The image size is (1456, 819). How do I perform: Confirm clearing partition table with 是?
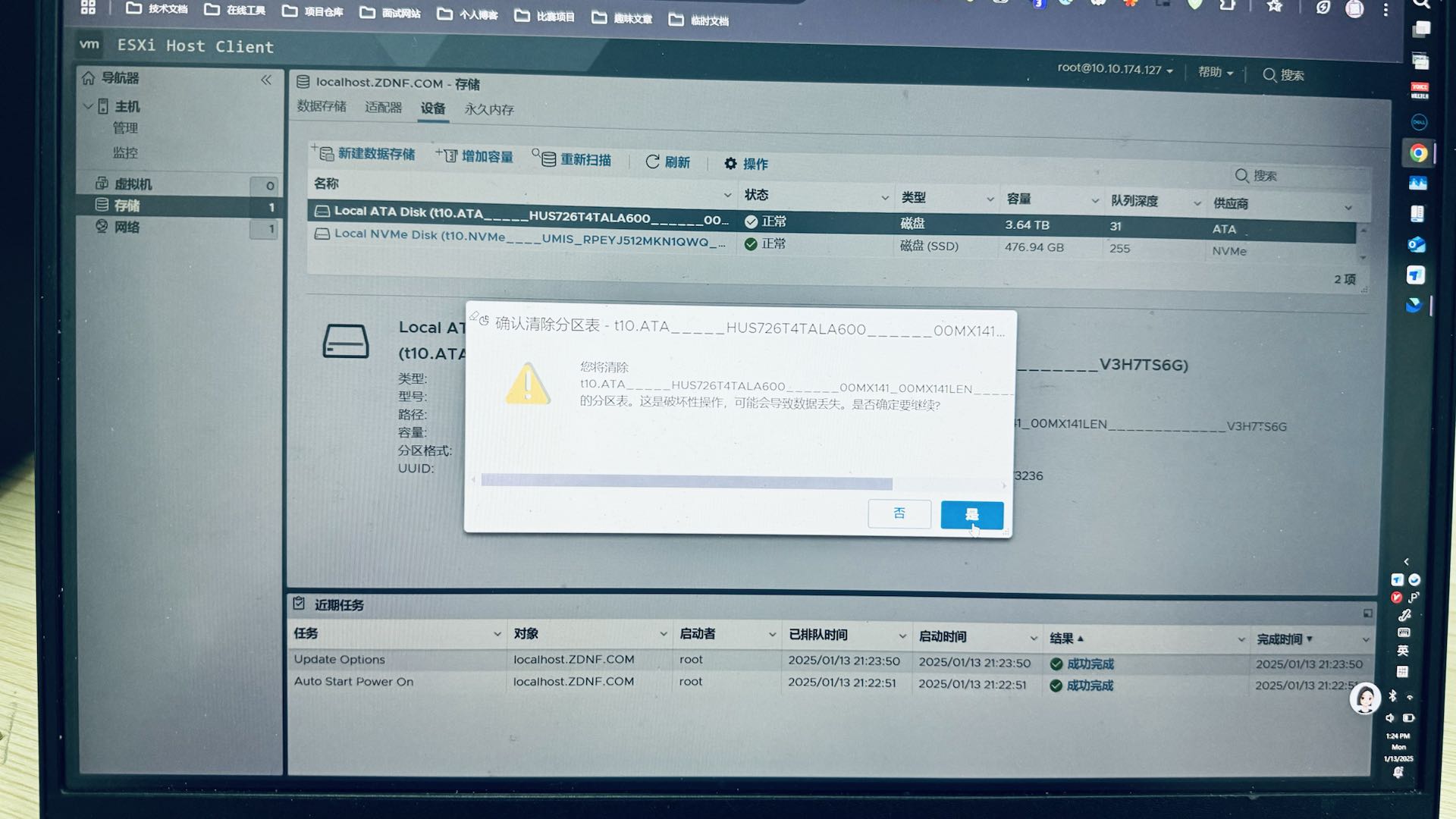click(x=971, y=515)
